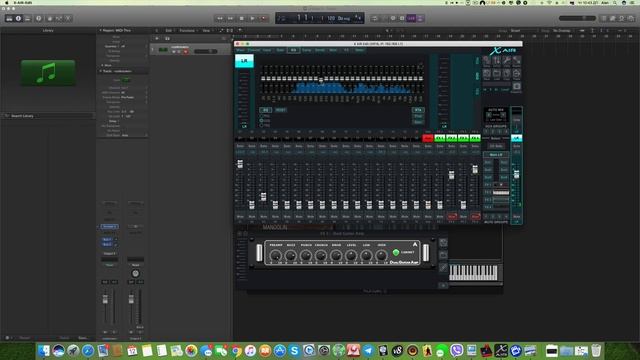Viewport: 640px width, 360px height.
Task: Switch to the Sends tab in X Air
Action: pos(320,50)
